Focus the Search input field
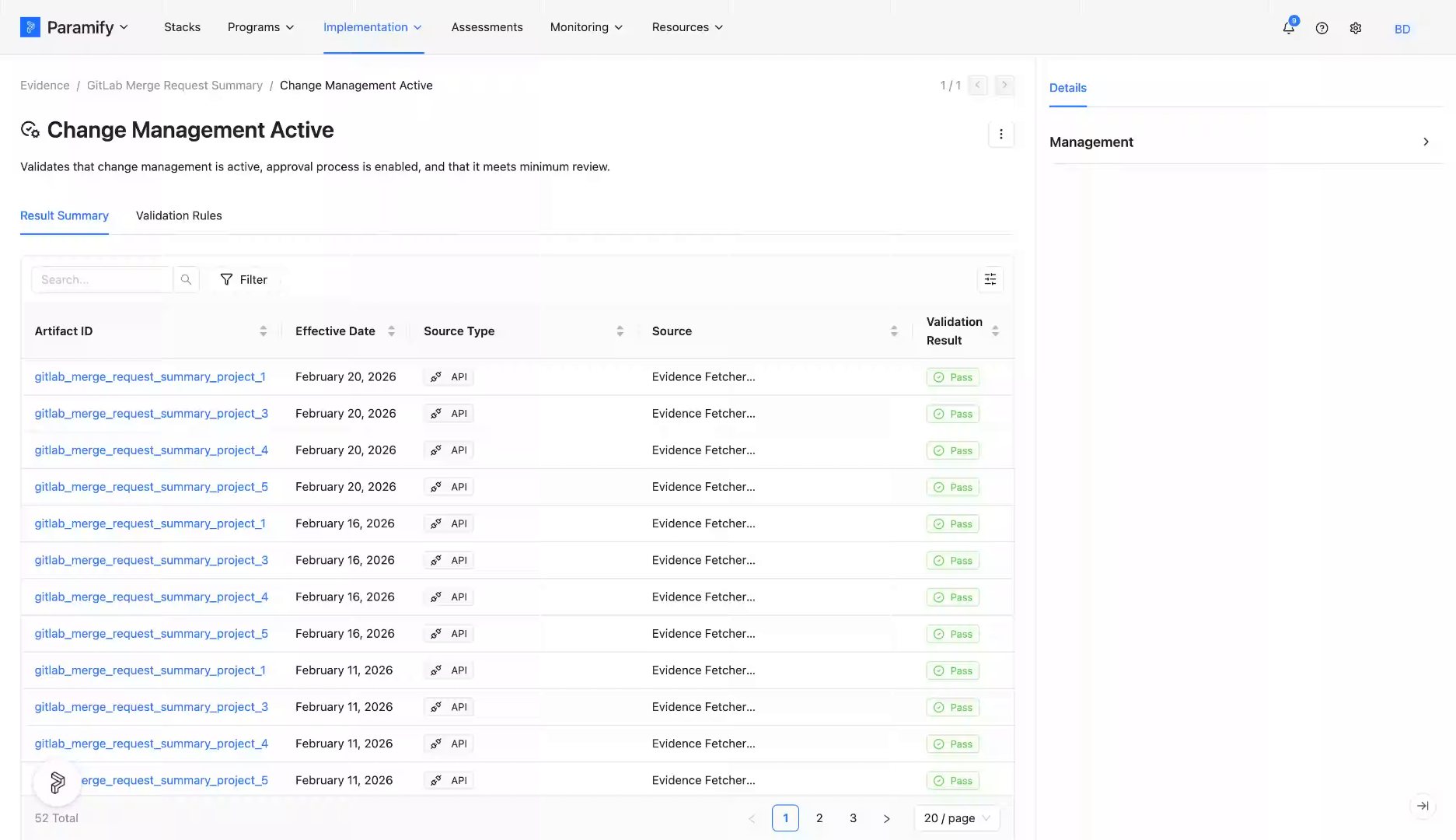 click(102, 279)
